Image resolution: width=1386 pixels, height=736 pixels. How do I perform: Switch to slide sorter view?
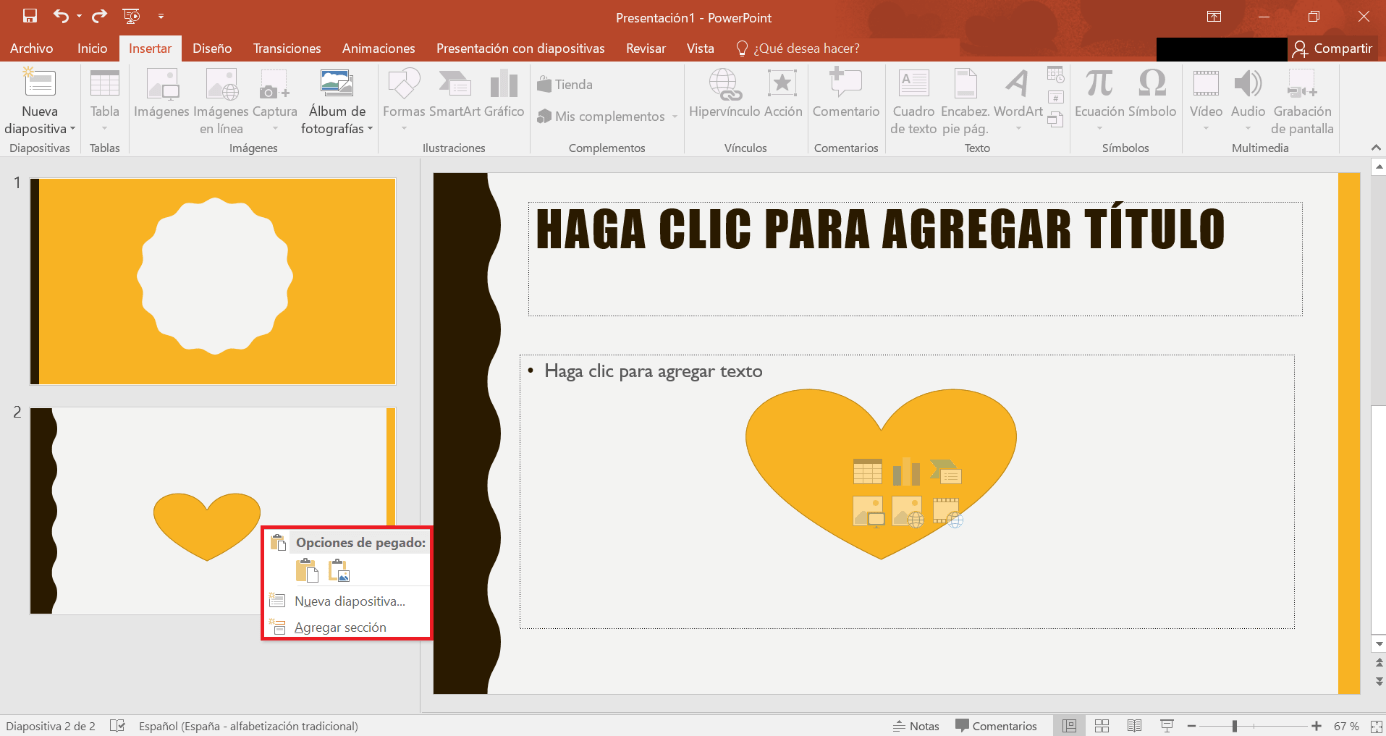(1102, 725)
